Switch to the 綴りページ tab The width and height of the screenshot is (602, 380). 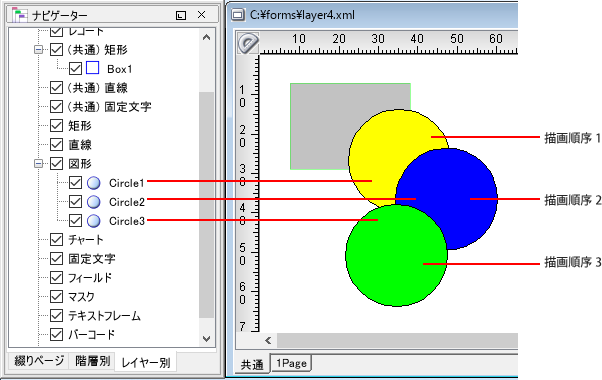click(39, 361)
